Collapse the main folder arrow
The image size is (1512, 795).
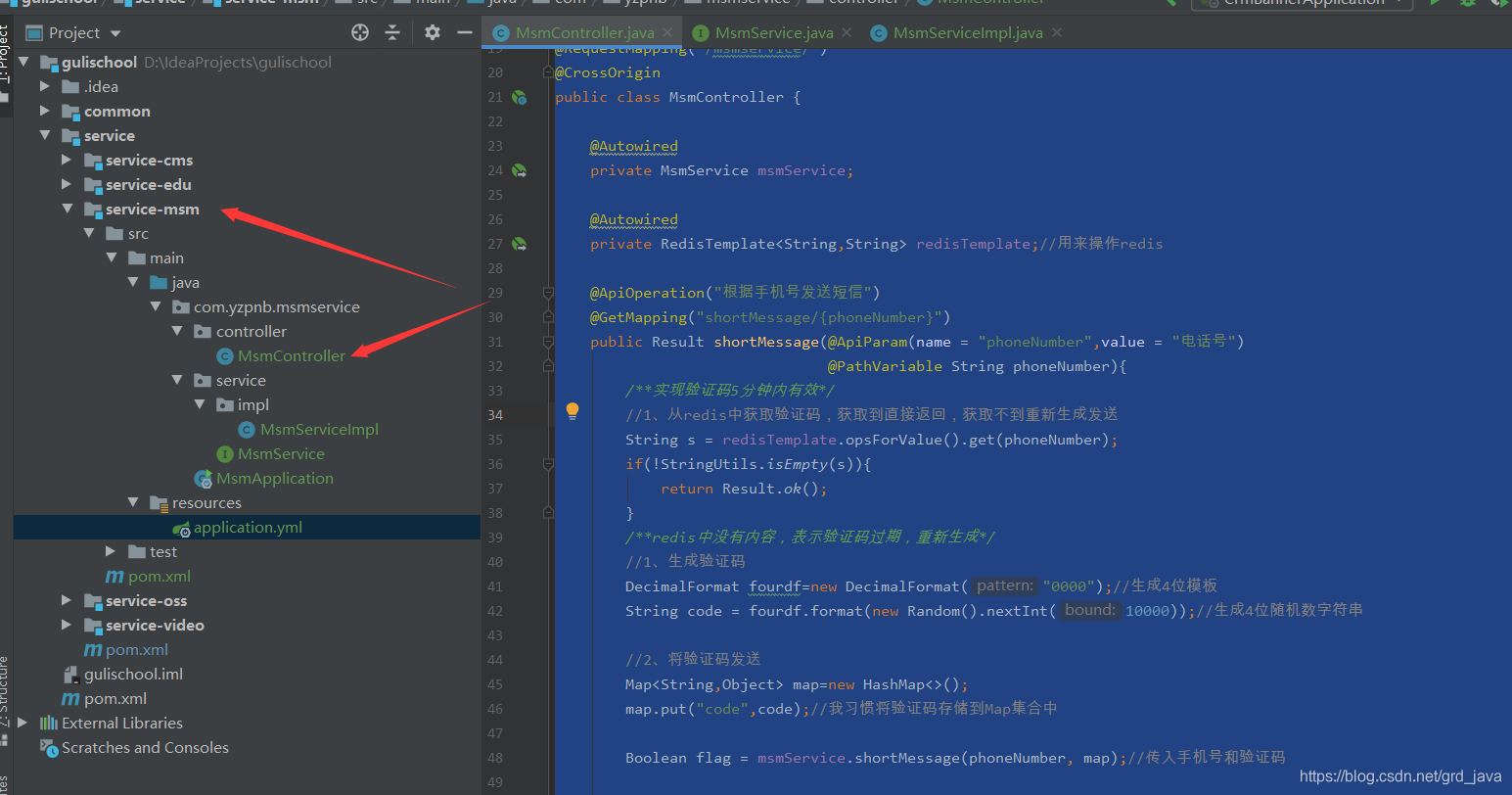(x=112, y=257)
